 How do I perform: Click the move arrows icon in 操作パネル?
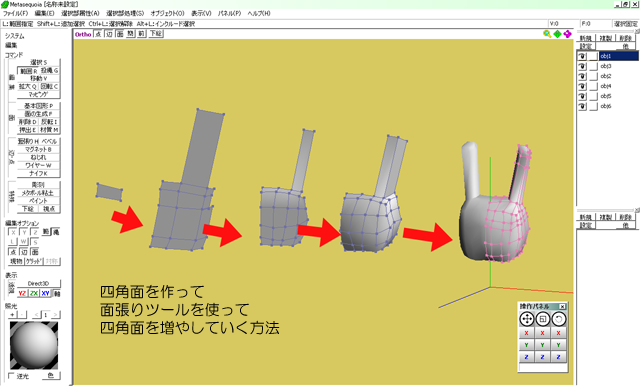tap(527, 319)
